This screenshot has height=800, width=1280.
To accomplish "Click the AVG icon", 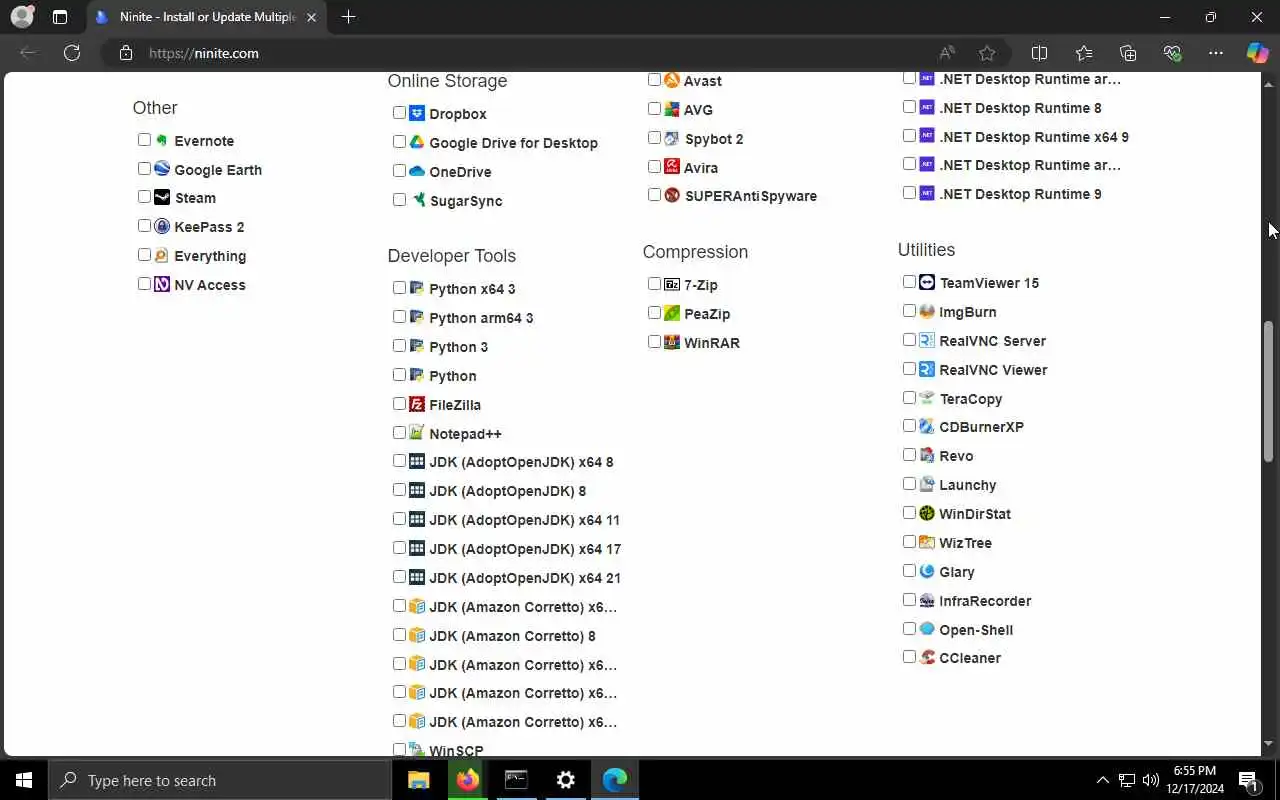I will pos(672,110).
